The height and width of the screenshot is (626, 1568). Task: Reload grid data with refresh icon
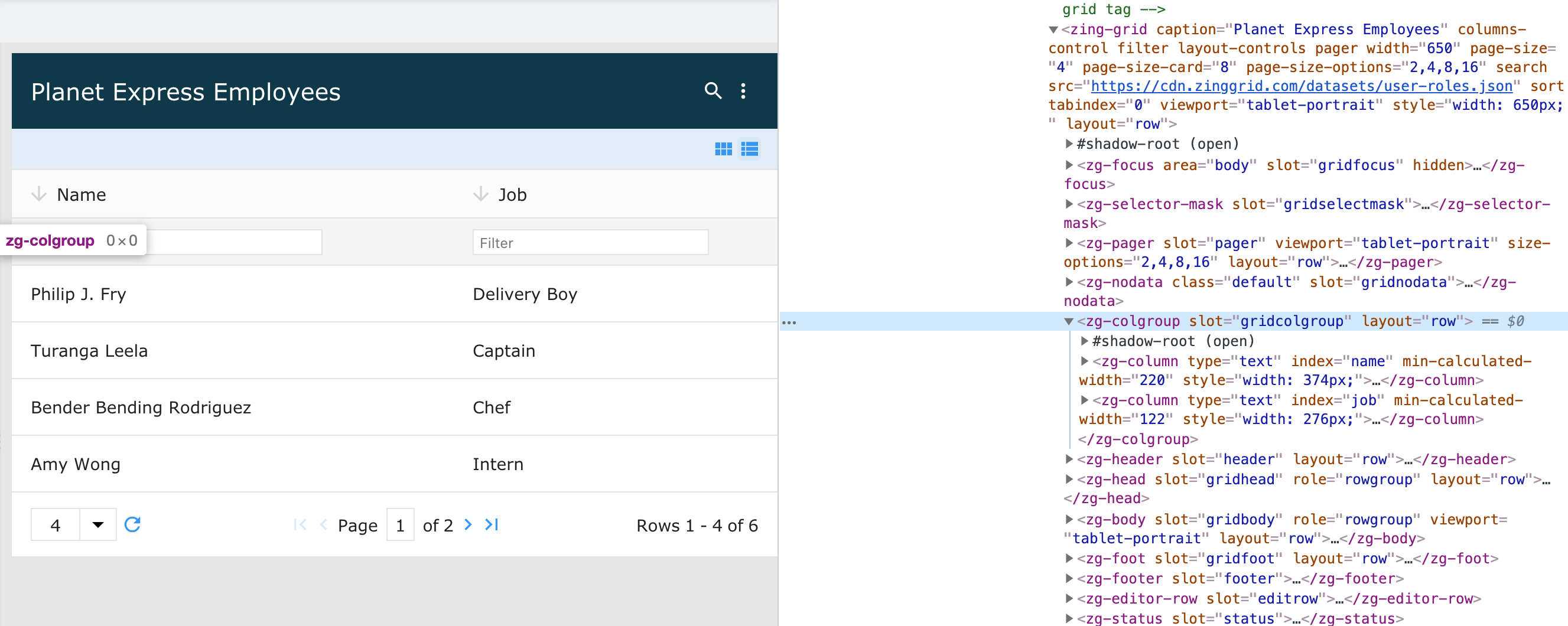pyautogui.click(x=133, y=524)
